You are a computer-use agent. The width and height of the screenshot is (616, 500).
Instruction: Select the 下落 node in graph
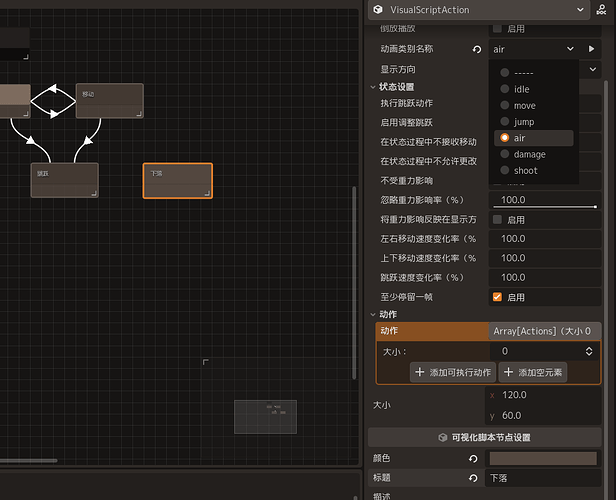178,181
